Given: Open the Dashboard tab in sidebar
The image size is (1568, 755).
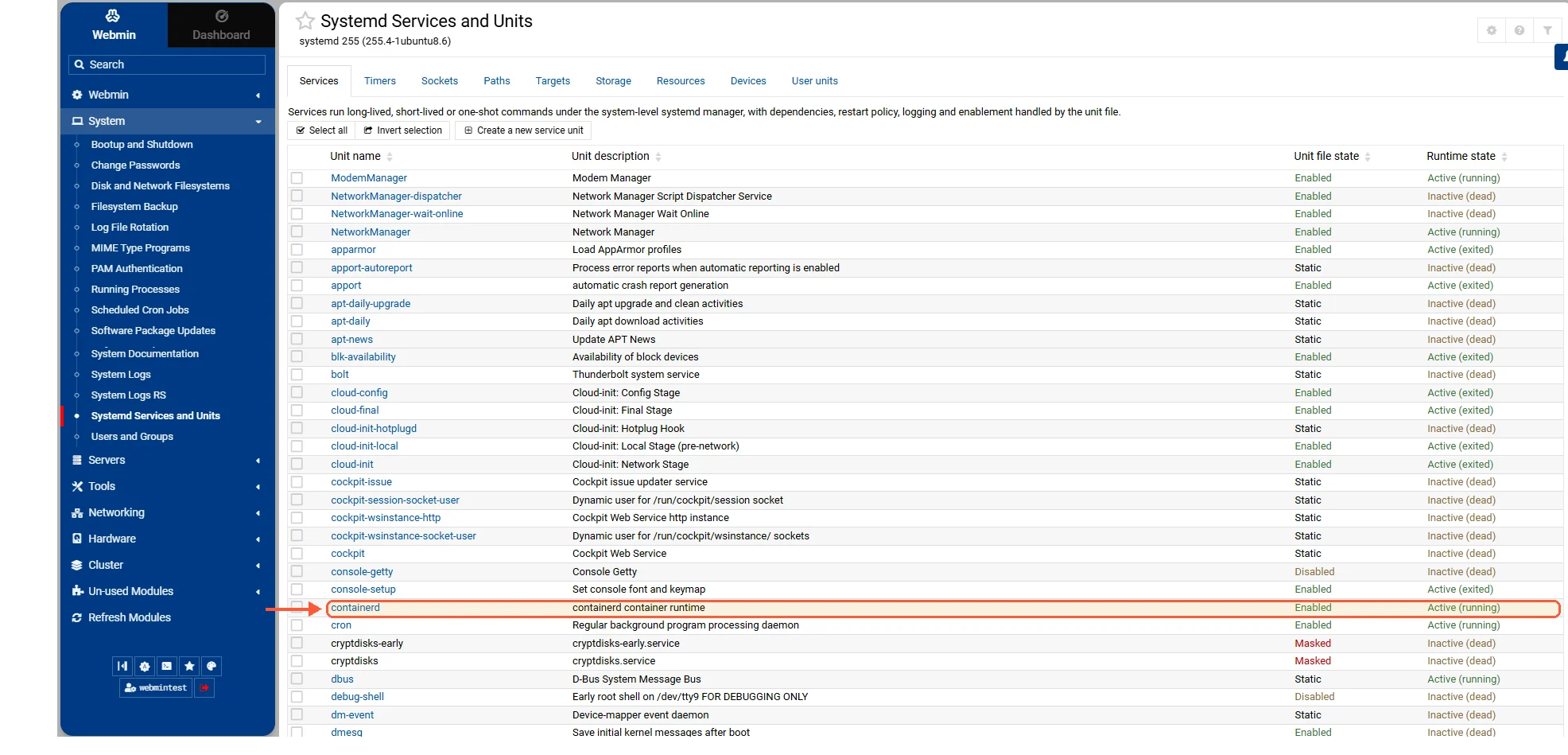Looking at the screenshot, I should (x=221, y=25).
